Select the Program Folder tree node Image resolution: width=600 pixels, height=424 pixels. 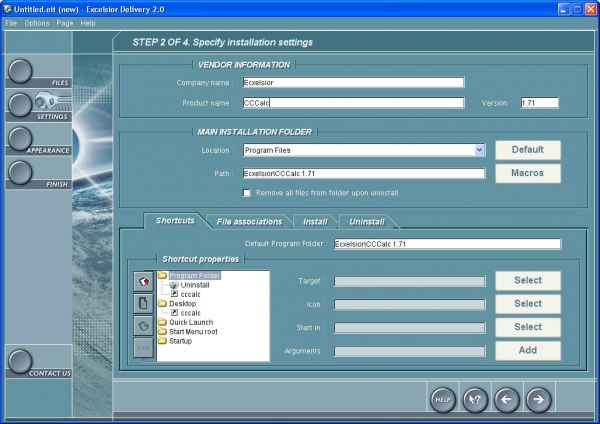pyautogui.click(x=194, y=275)
